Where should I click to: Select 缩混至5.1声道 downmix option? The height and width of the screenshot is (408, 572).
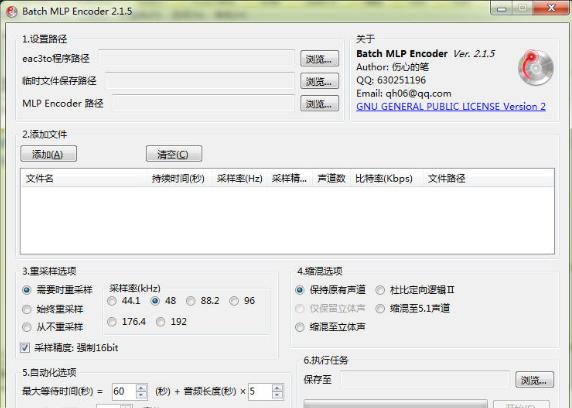[x=413, y=308]
